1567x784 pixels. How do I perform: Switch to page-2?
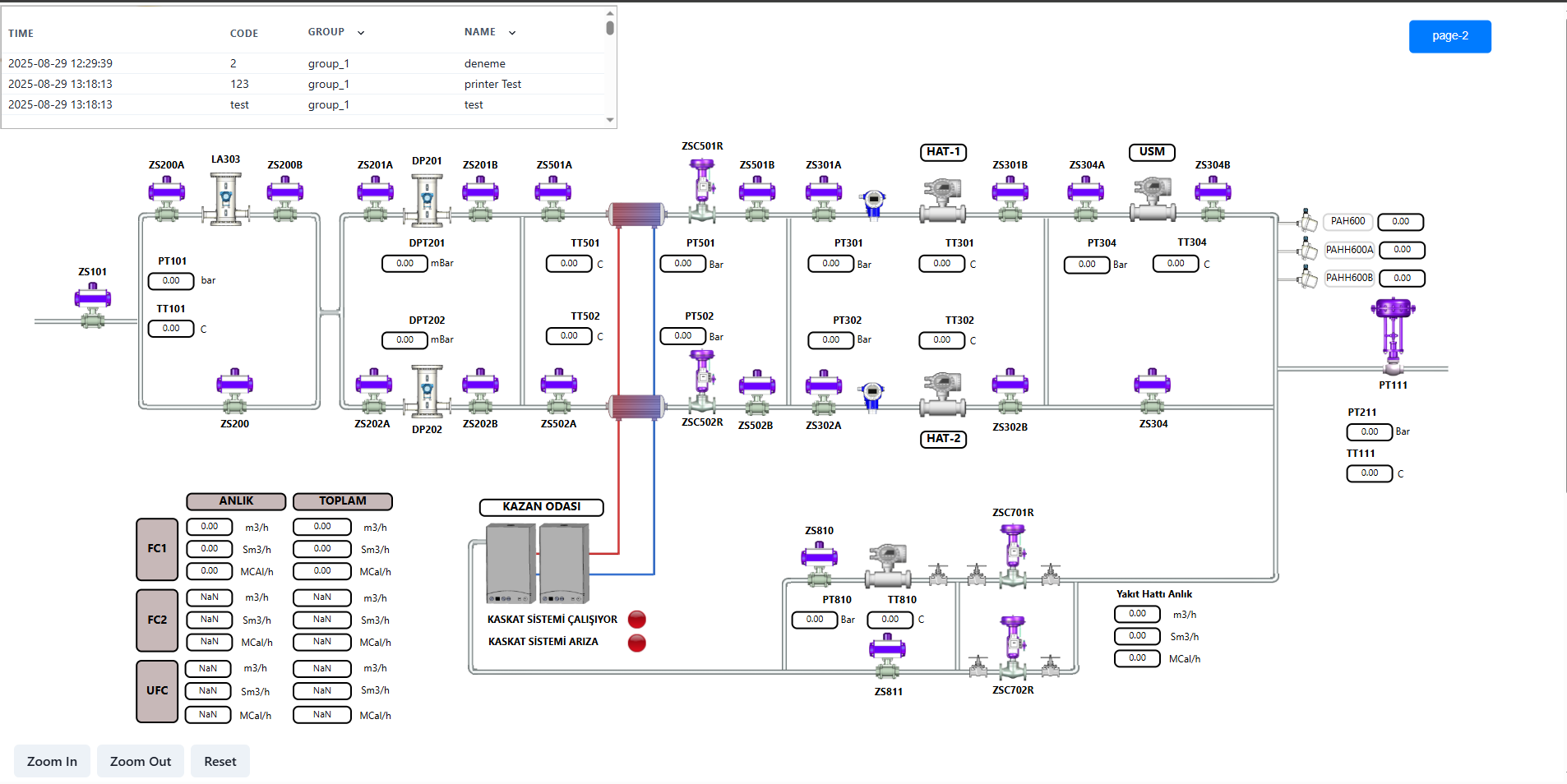1449,36
